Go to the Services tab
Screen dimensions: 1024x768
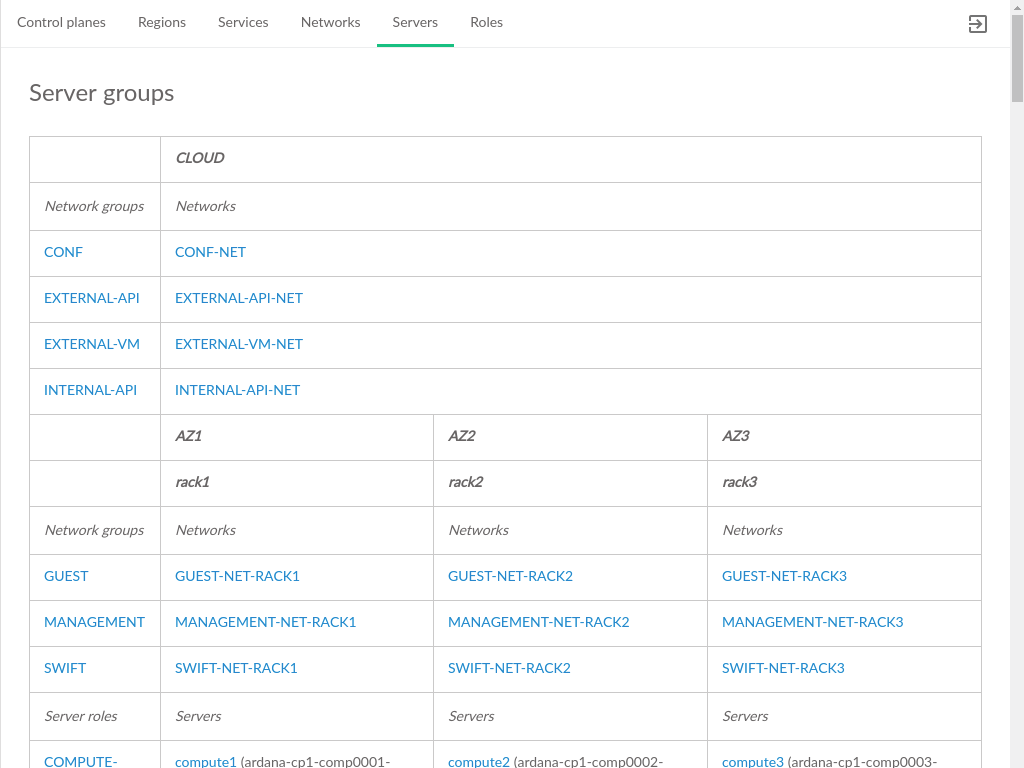click(243, 22)
